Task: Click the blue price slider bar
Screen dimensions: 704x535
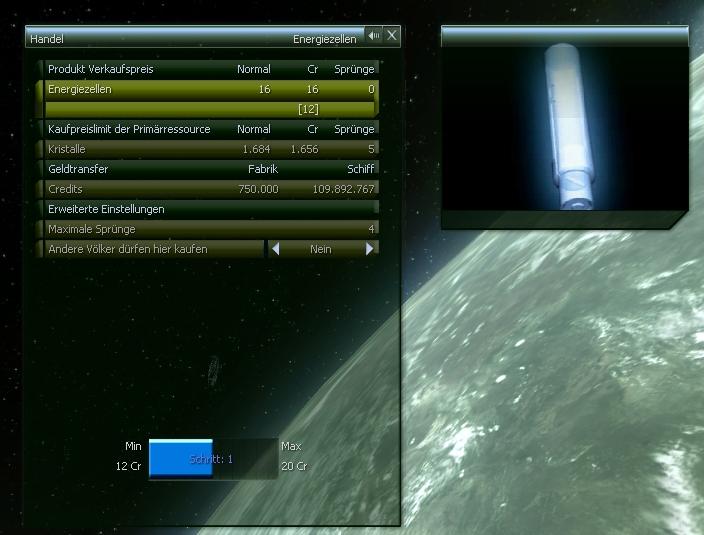Action: (x=181, y=459)
